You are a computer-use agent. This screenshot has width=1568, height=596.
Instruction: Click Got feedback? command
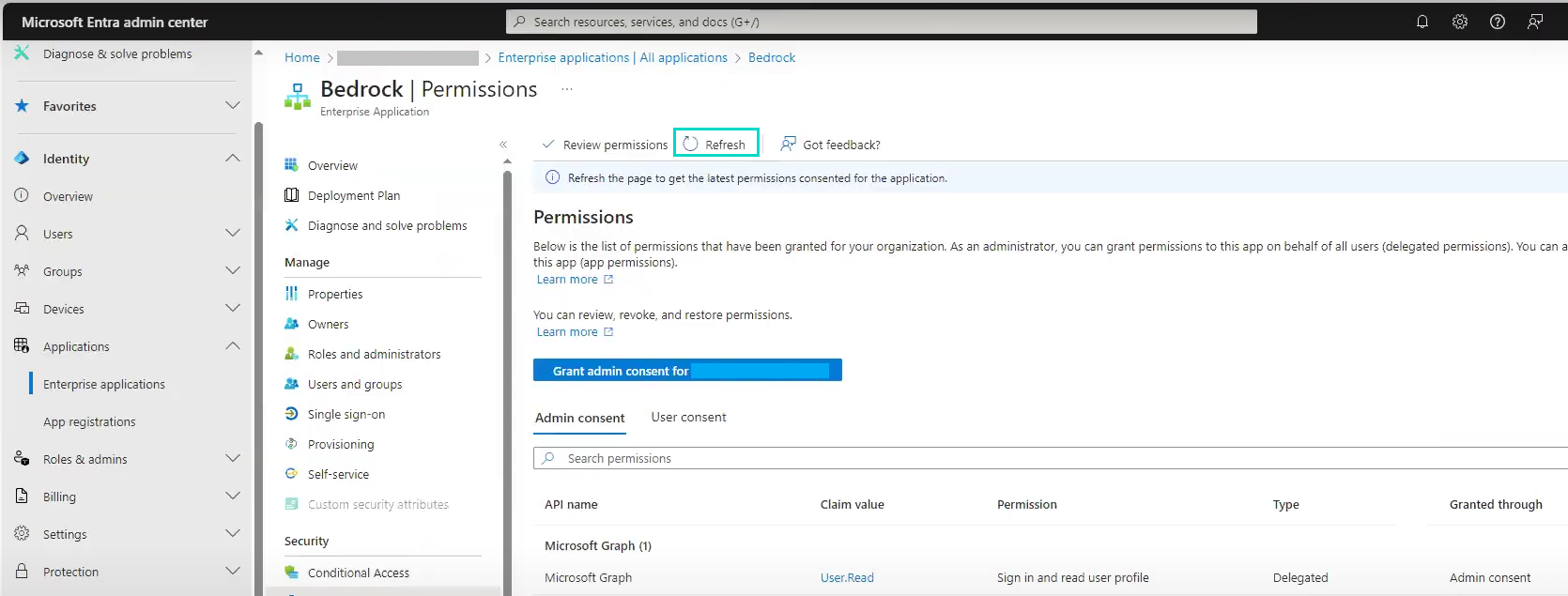coord(831,145)
